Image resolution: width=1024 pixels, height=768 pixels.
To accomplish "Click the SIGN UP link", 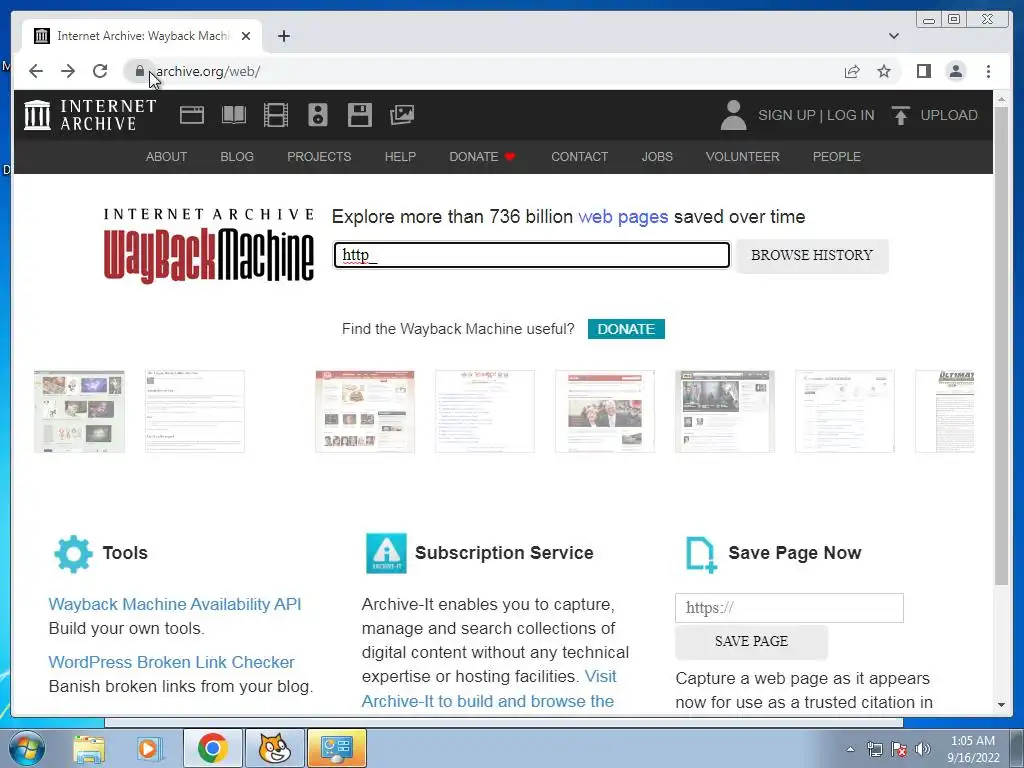I will pos(787,115).
